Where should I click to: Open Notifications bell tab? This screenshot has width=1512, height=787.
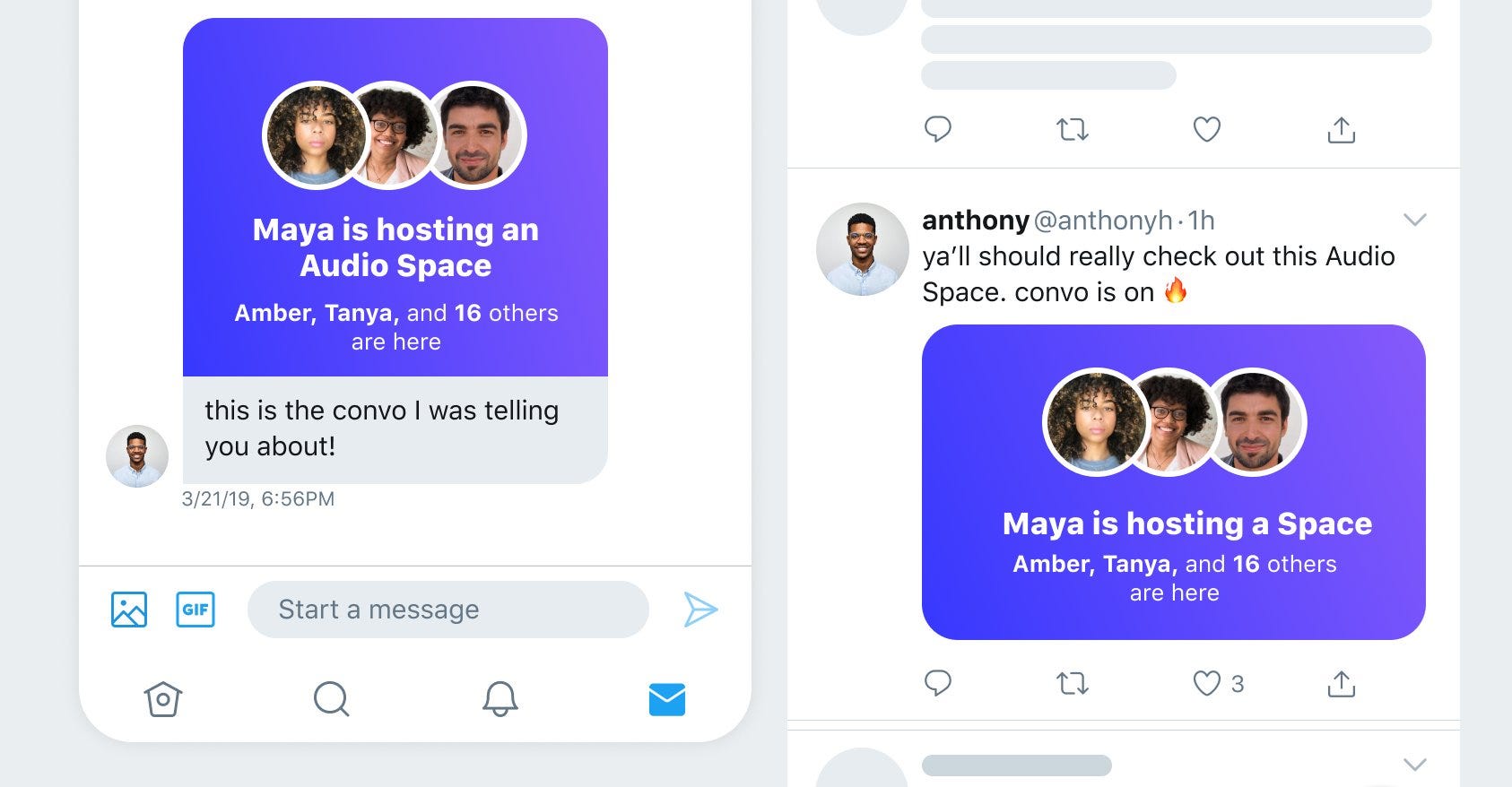coord(500,699)
